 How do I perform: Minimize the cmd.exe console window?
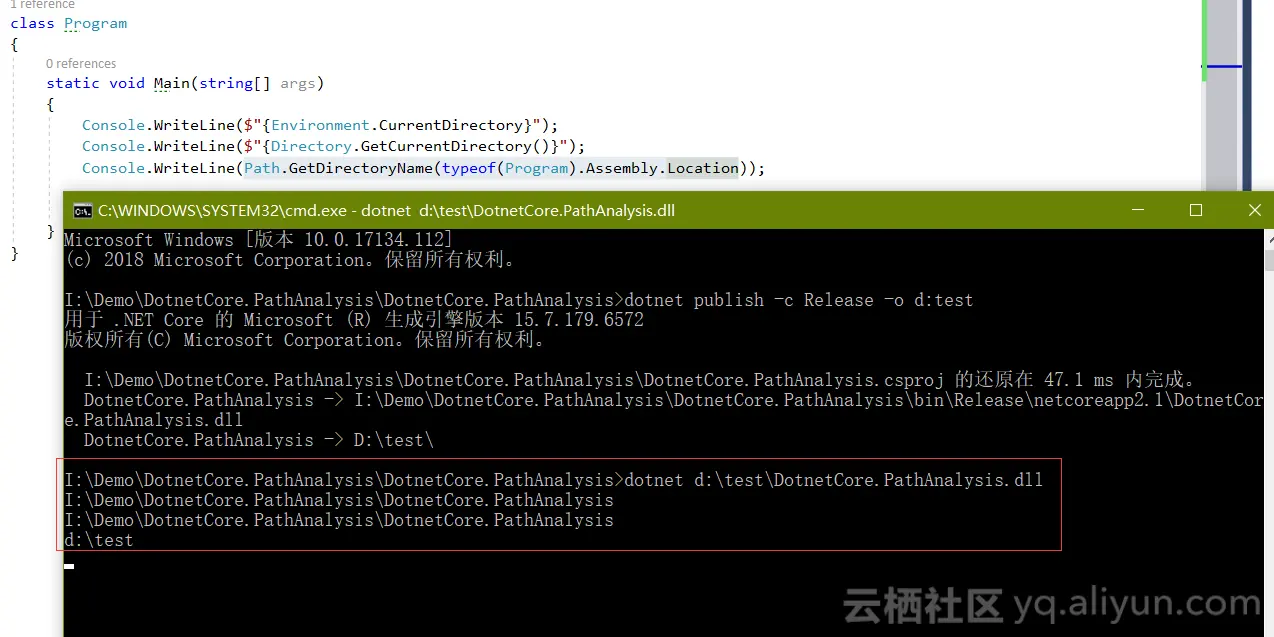(x=1138, y=210)
